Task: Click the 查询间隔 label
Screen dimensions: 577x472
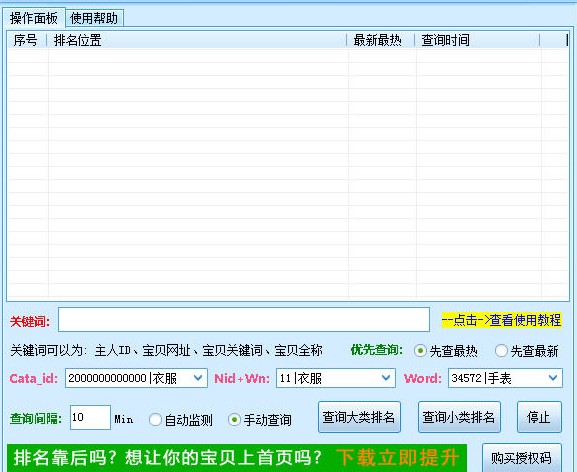Action: (36, 418)
